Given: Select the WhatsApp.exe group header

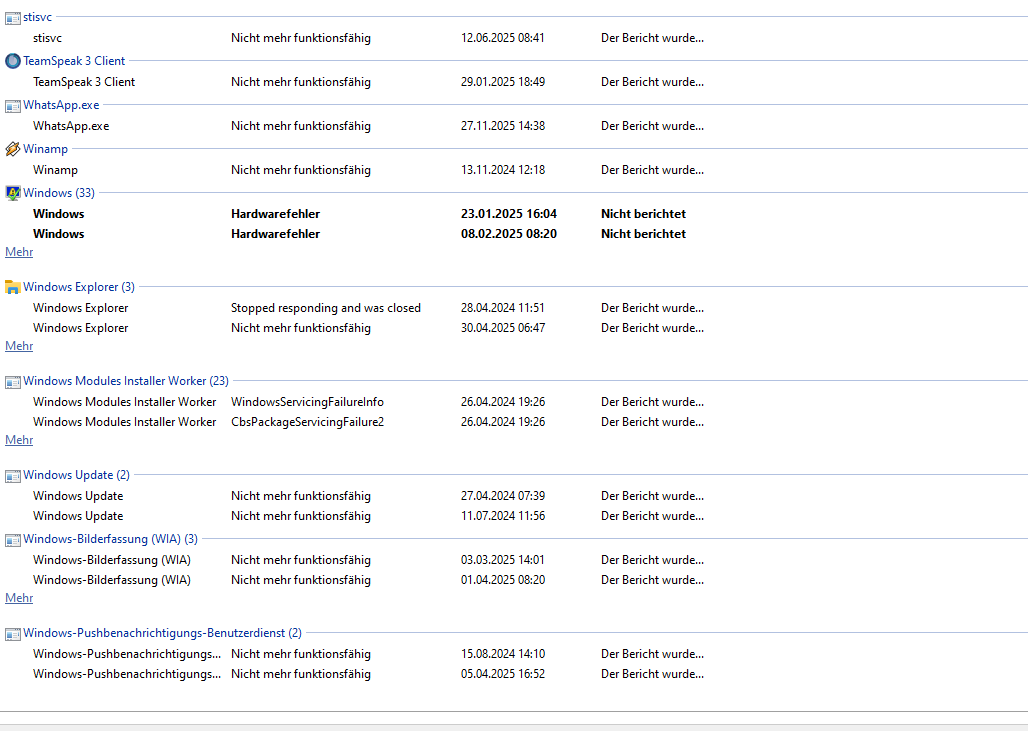Looking at the screenshot, I should coord(61,105).
